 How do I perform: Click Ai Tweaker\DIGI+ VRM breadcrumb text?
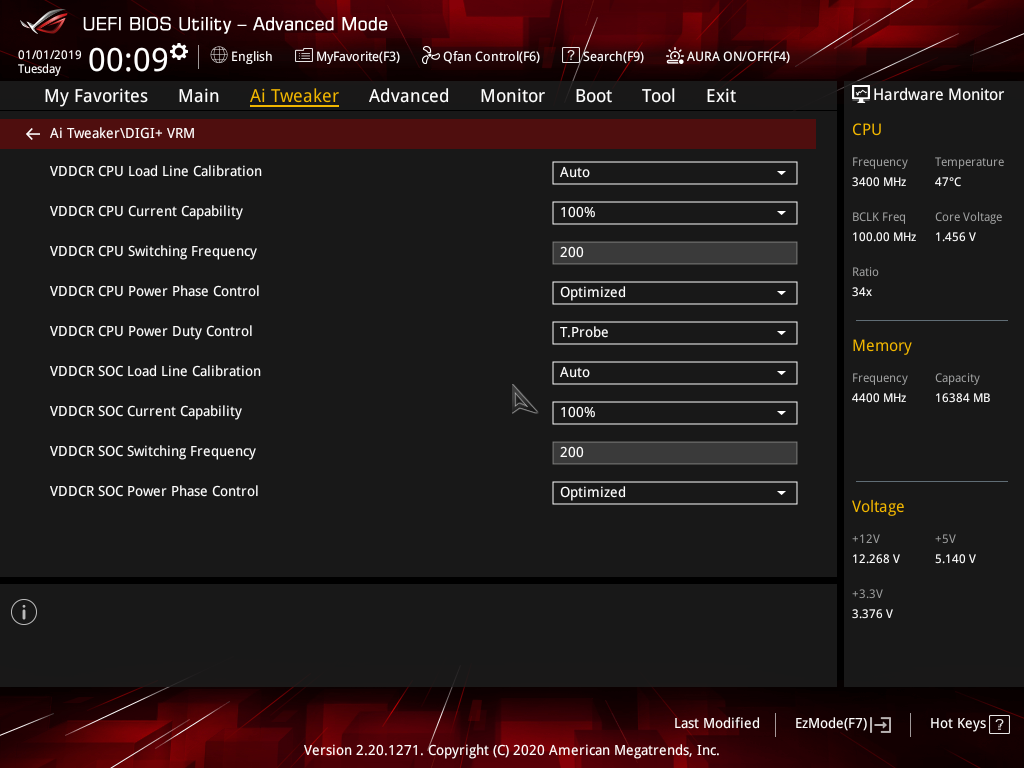point(122,134)
